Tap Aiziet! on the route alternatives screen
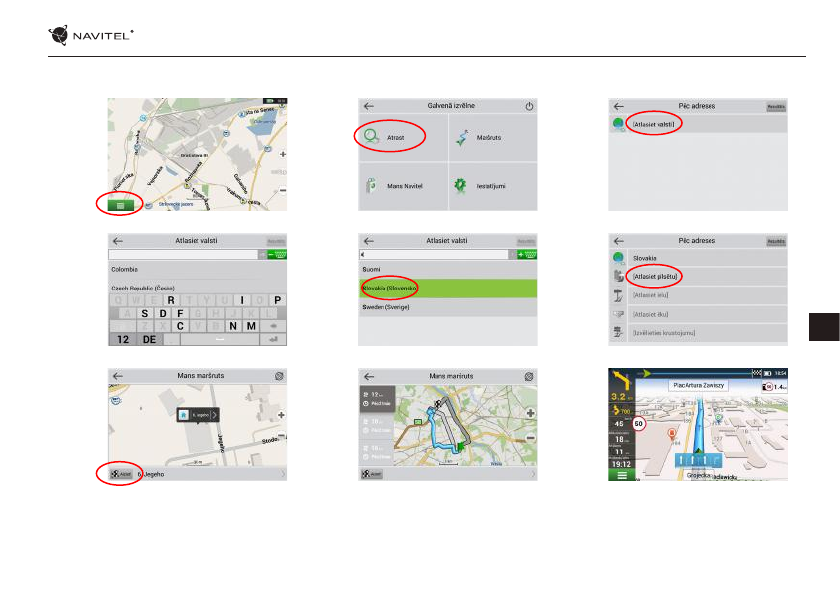Image resolution: width=840 pixels, height=595 pixels. pos(372,474)
